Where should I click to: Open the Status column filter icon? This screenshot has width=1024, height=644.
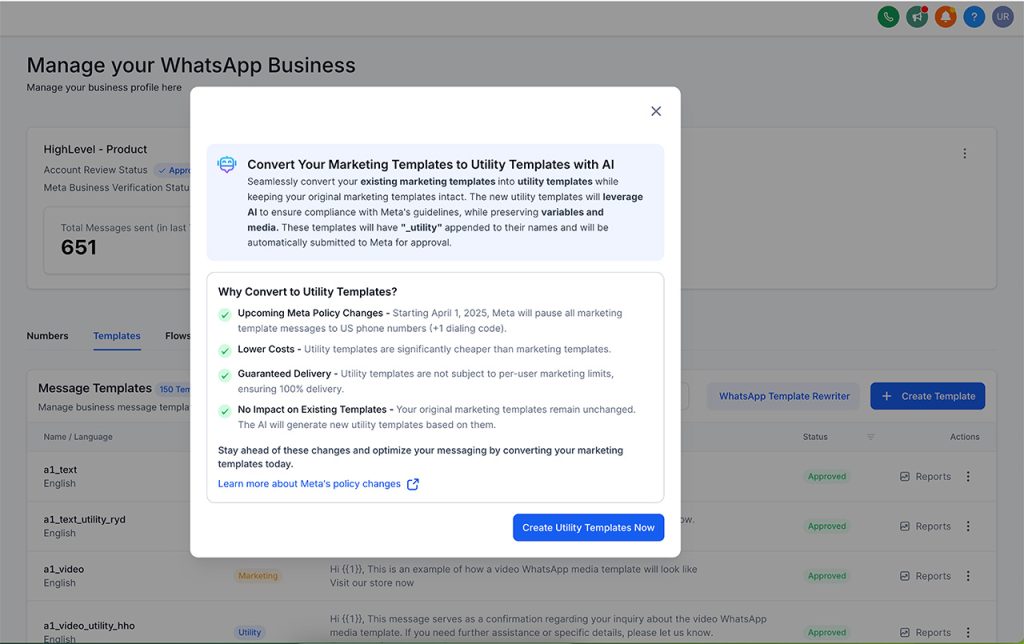(870, 436)
